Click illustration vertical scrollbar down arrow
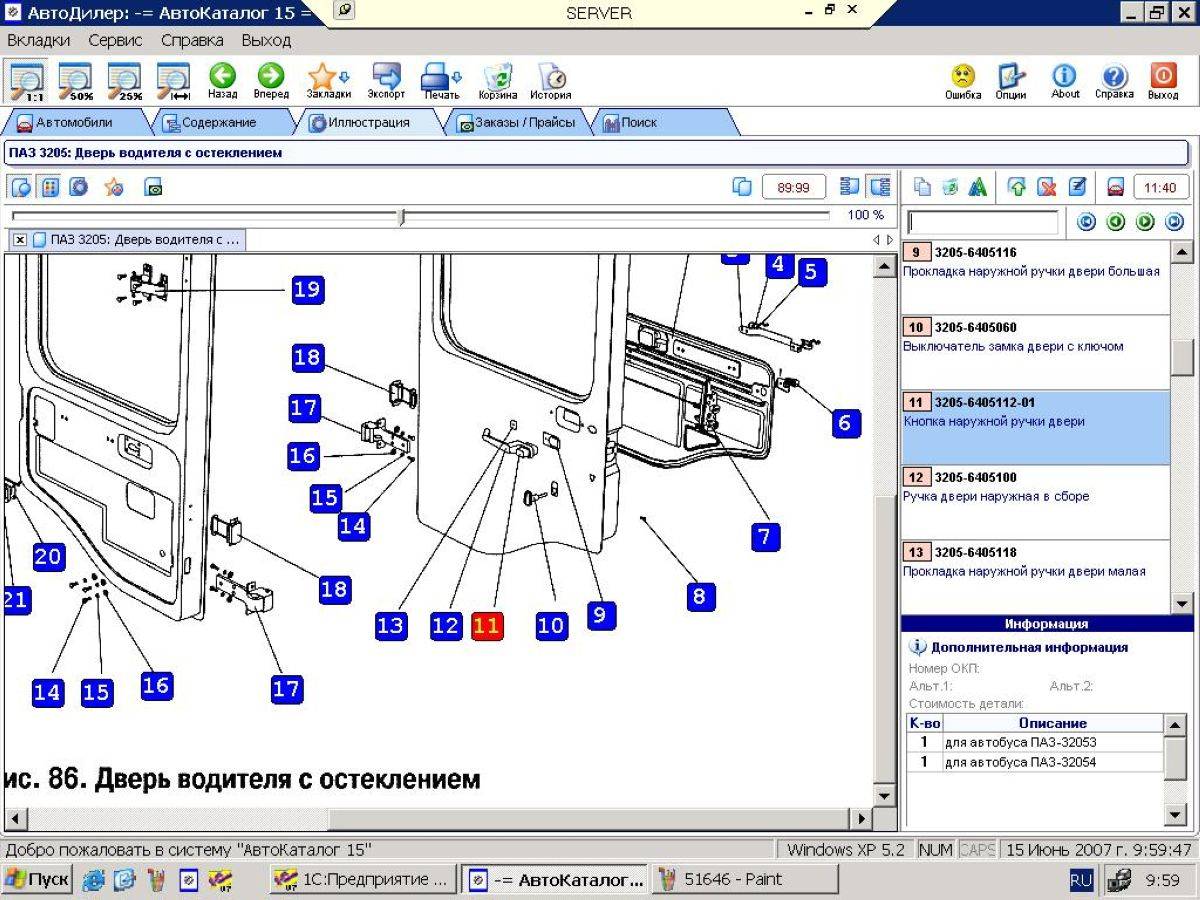1200x900 pixels. (883, 796)
